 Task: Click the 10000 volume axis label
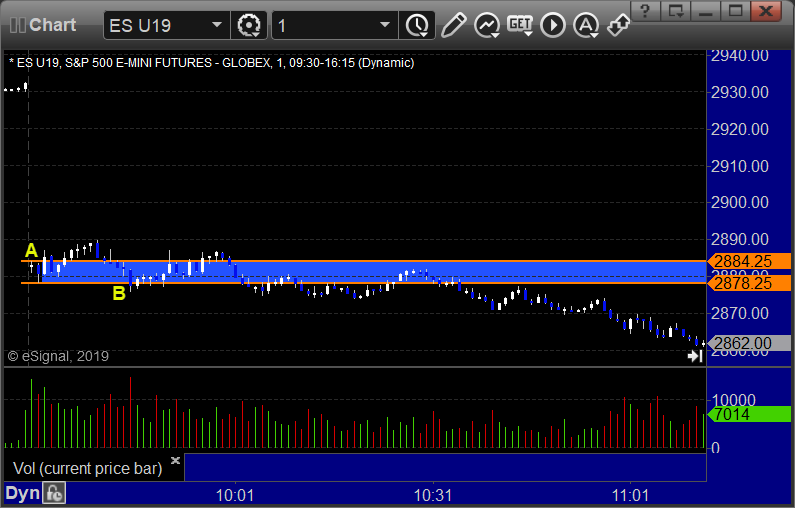click(x=734, y=400)
